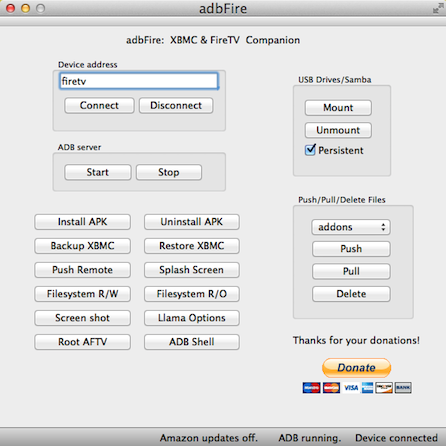Toggle the Persistent checkbox
Screen dimensions: 446x446
coord(310,150)
